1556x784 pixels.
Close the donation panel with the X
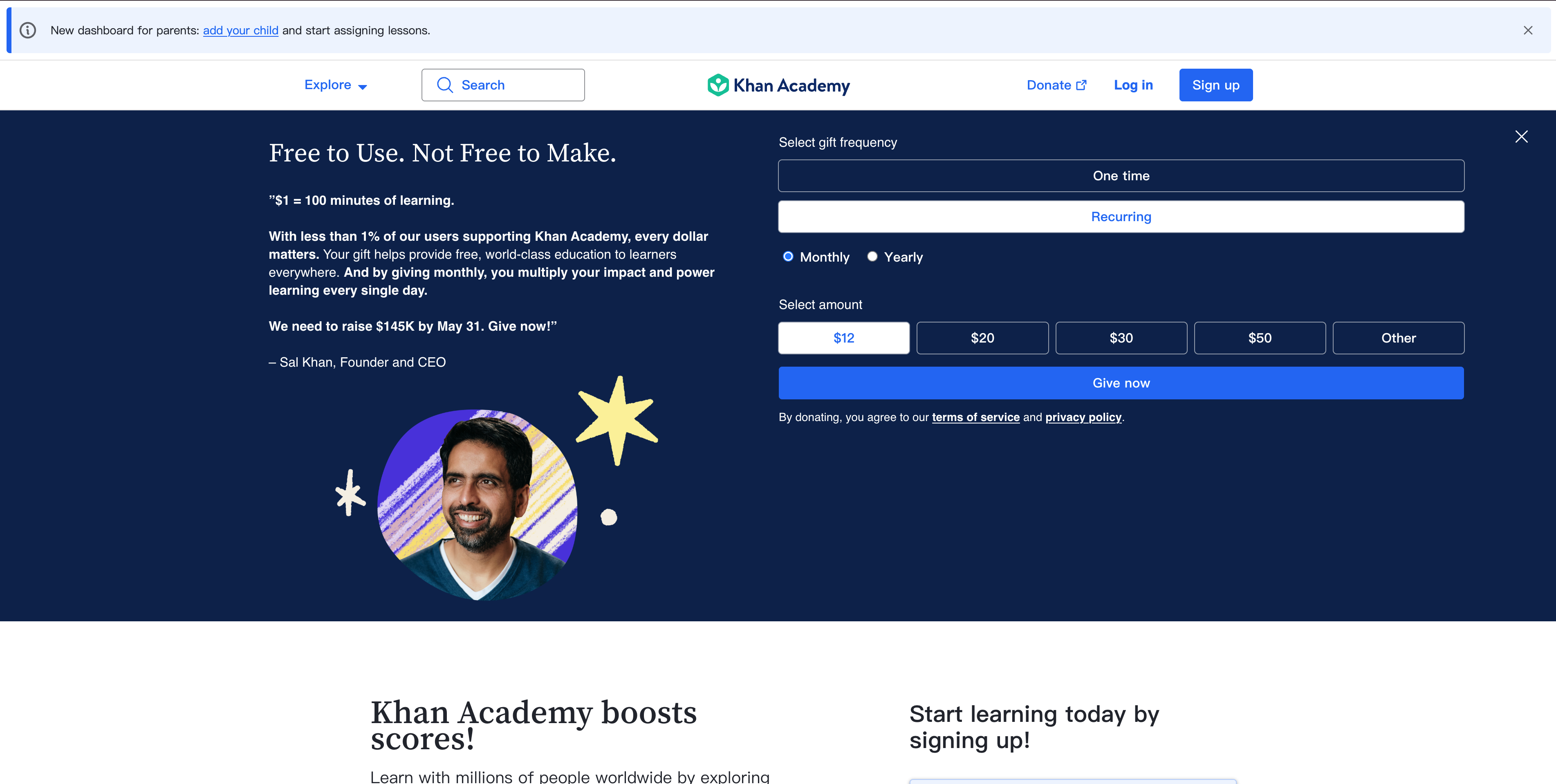[1521, 137]
